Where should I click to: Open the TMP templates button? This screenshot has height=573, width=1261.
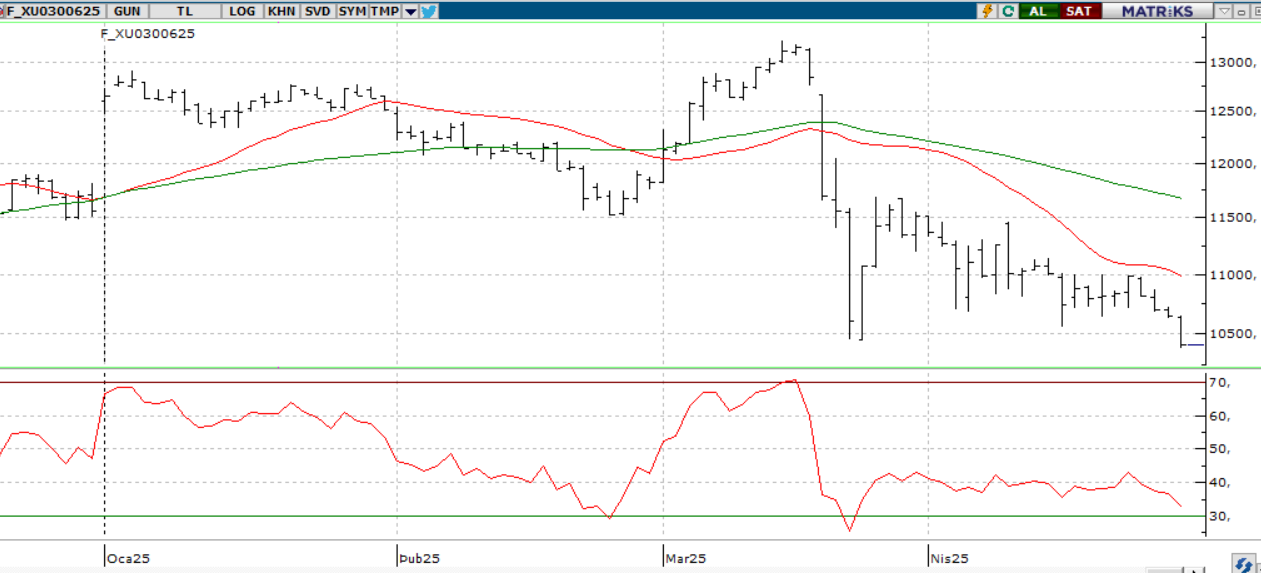pyautogui.click(x=384, y=11)
